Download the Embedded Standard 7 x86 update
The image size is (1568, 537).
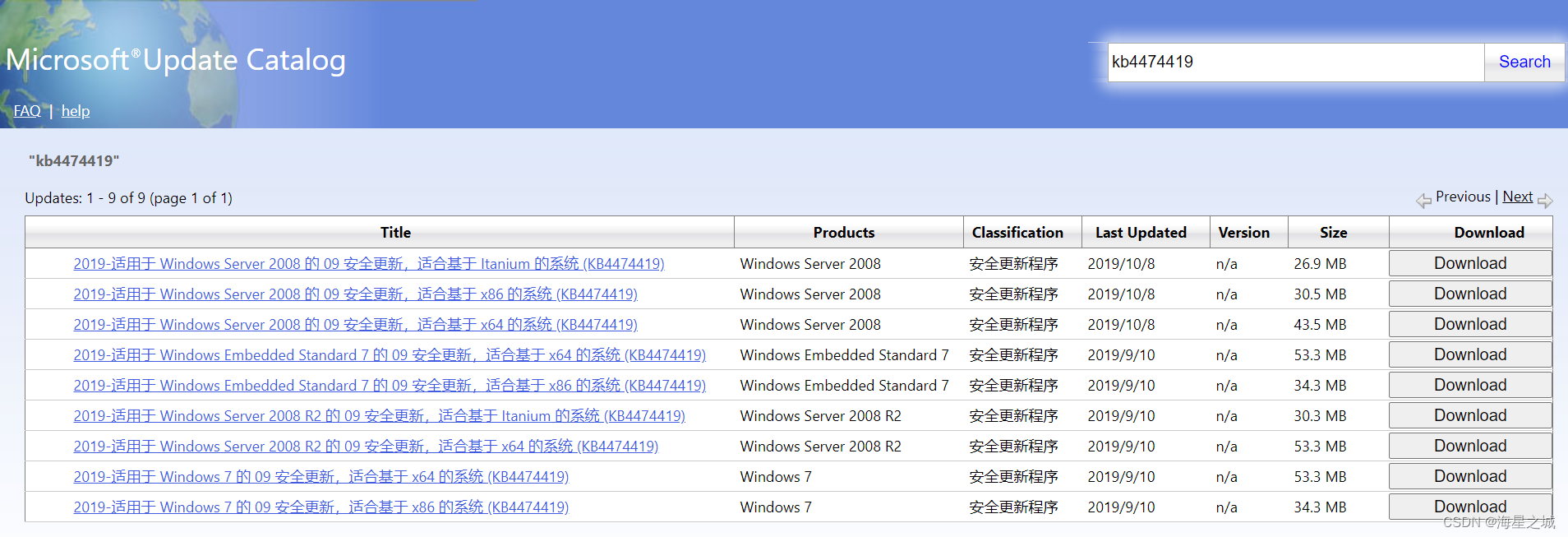1470,385
